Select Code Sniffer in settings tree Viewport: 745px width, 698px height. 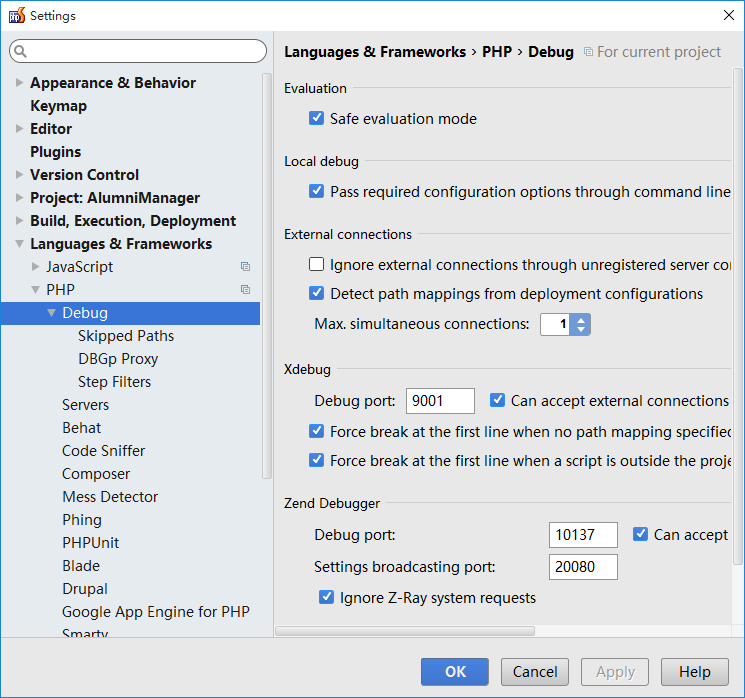point(104,451)
